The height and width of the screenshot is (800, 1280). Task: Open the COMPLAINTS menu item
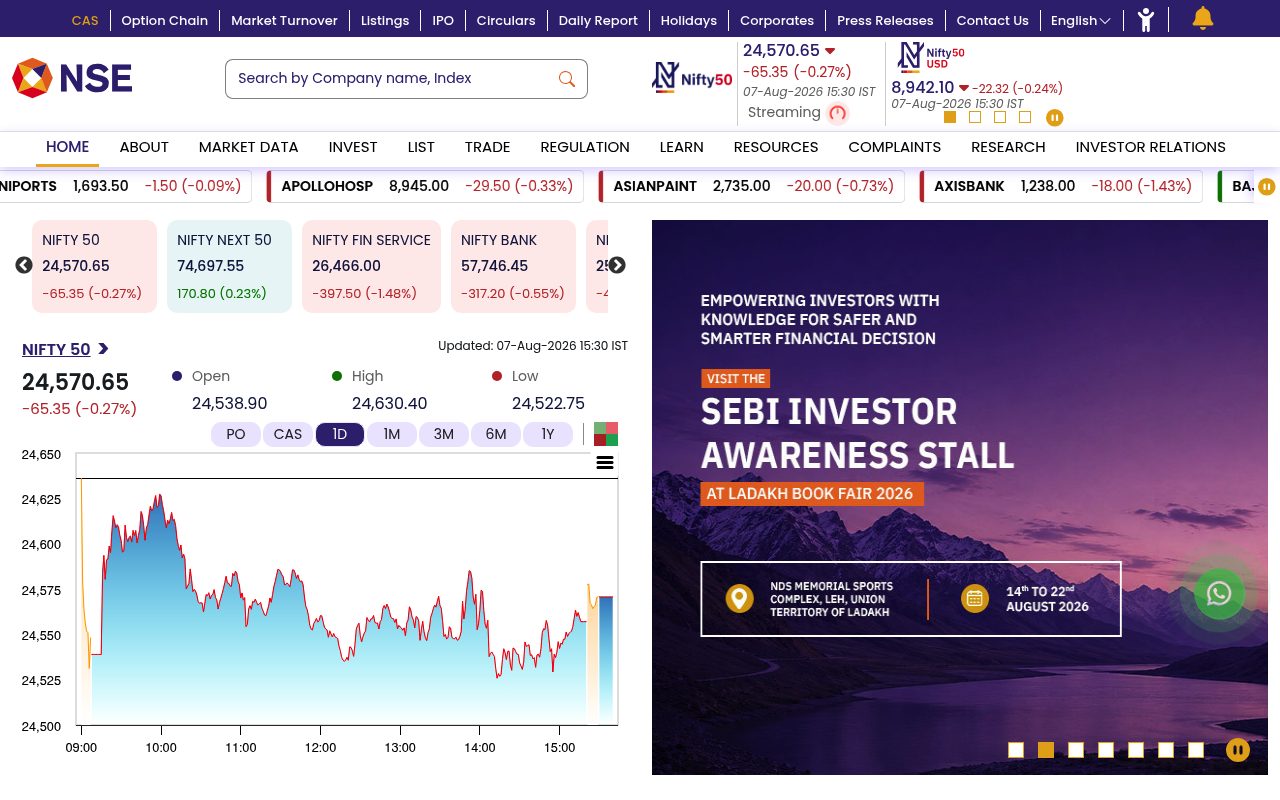(895, 147)
